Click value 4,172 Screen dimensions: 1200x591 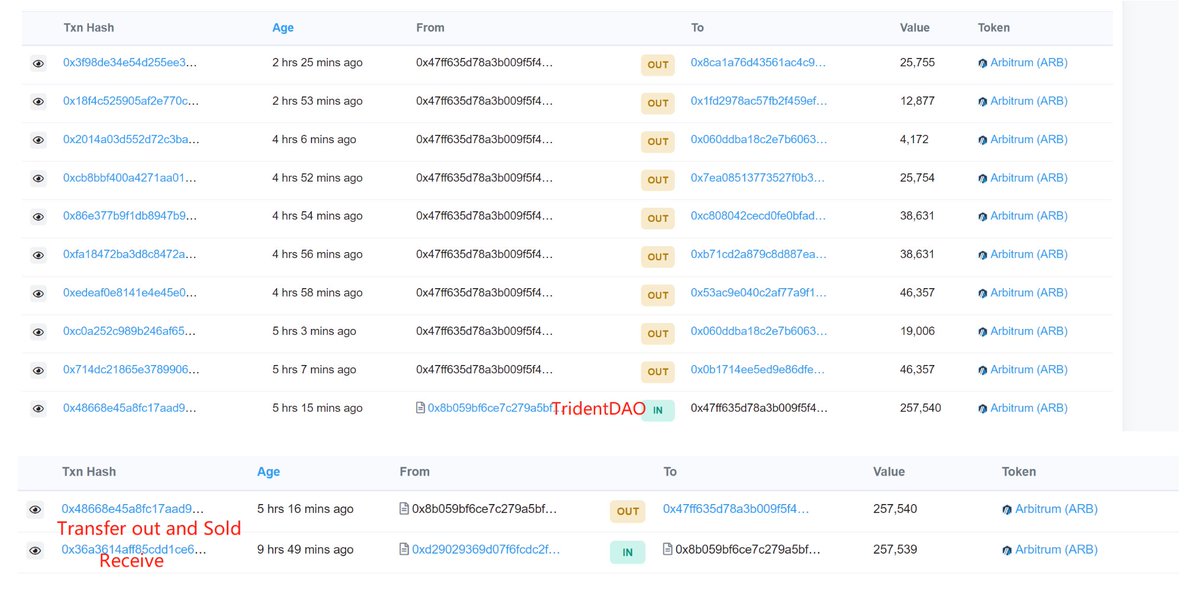914,139
